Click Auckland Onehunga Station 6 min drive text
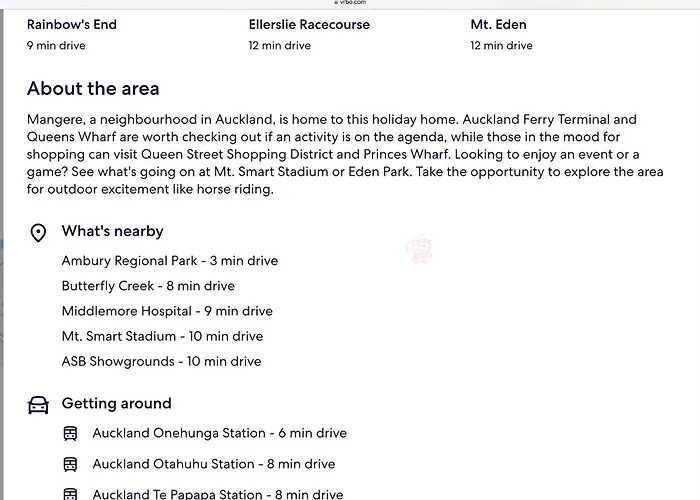 tap(220, 433)
